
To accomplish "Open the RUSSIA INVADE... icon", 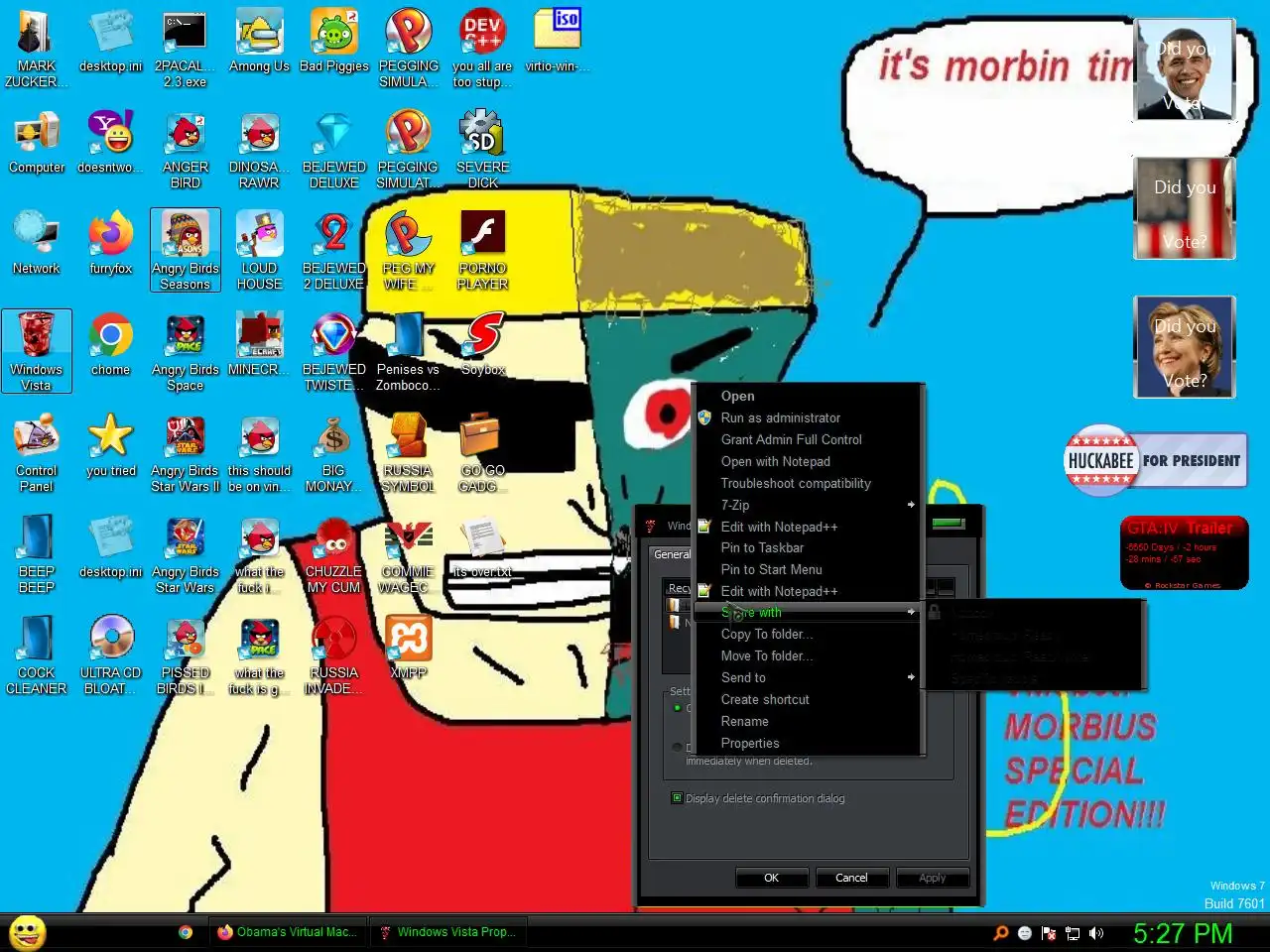I will 333,655.
